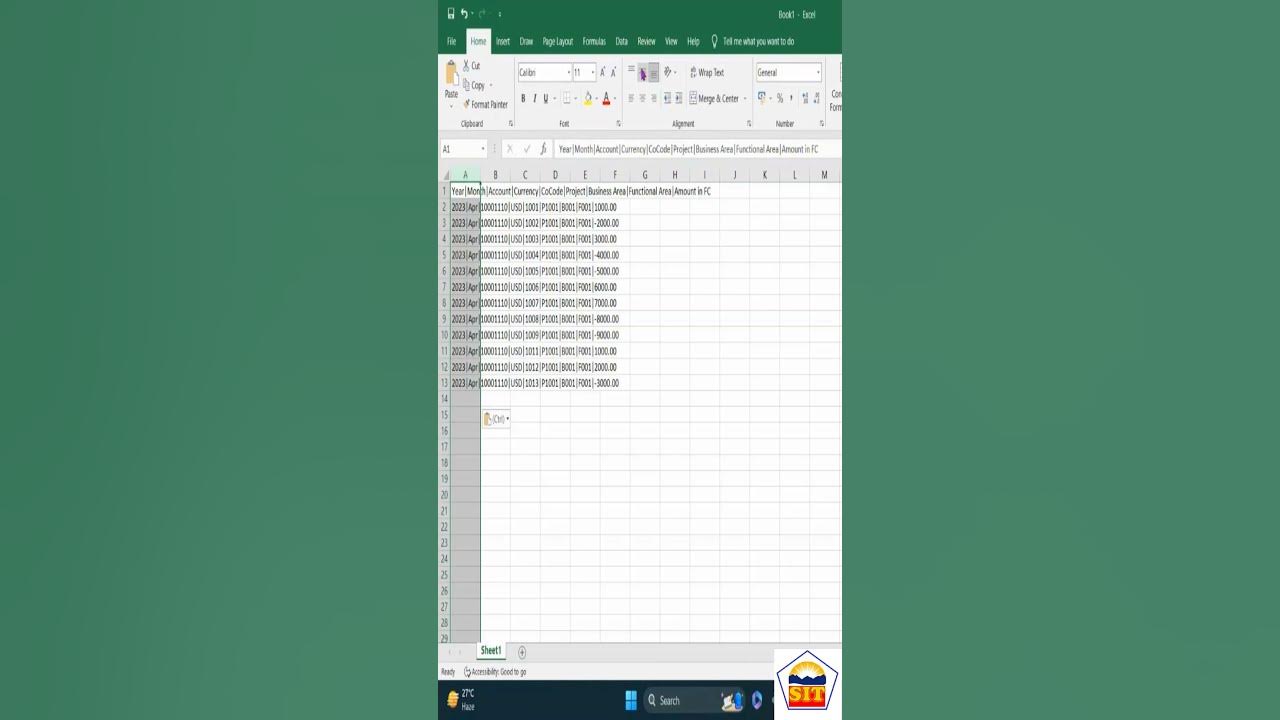Open the Paste options arrow

[451, 105]
